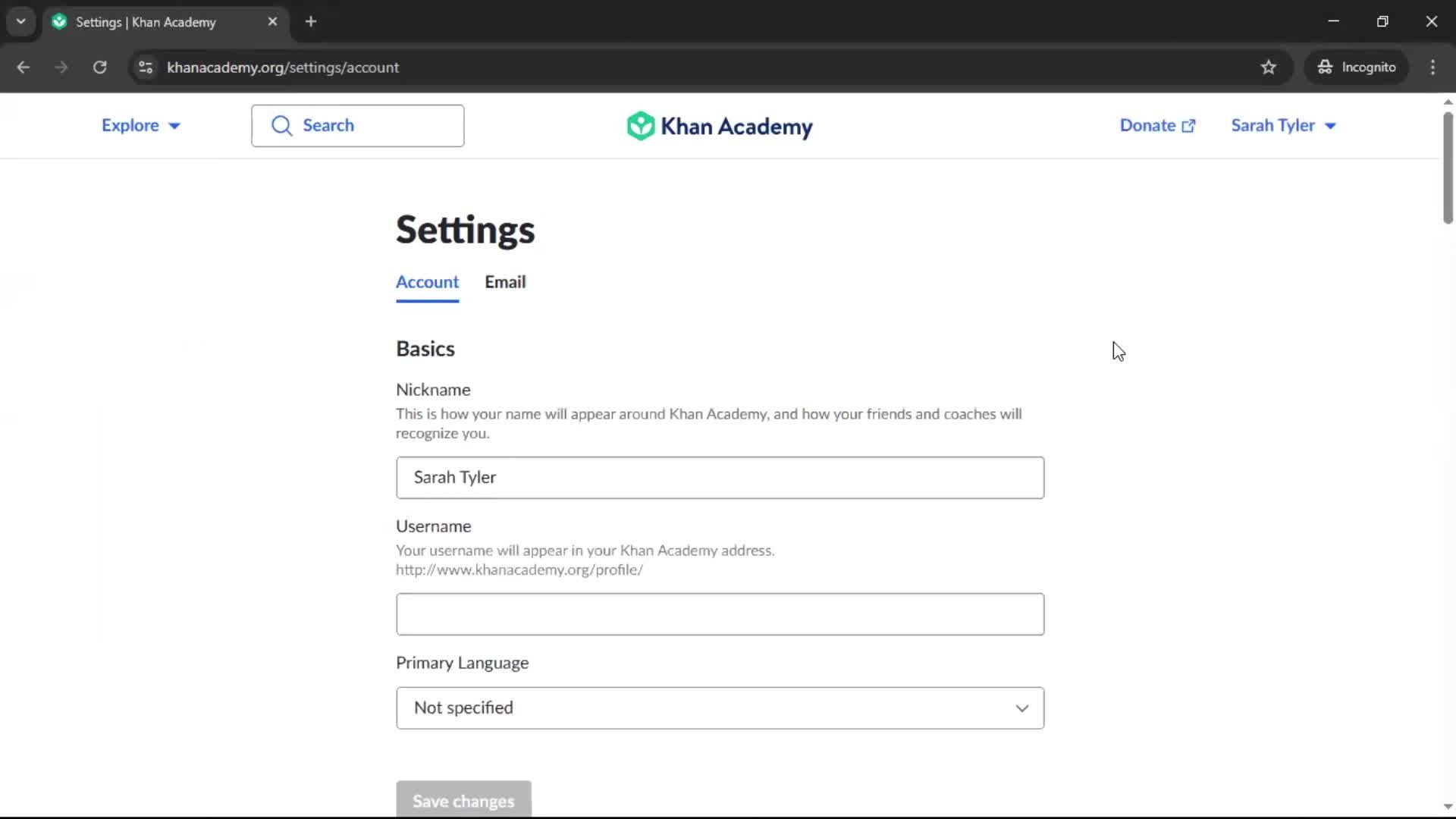Click into the empty Username field
1456x819 pixels.
pyautogui.click(x=720, y=614)
